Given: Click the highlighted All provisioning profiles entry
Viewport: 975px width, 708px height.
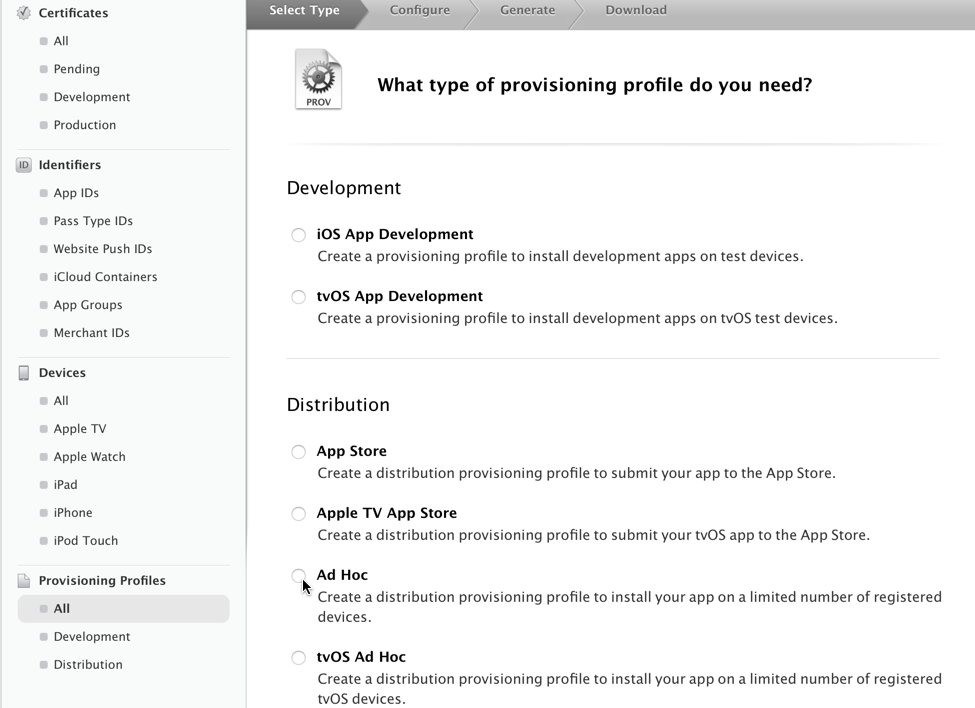Looking at the screenshot, I should coord(62,608).
